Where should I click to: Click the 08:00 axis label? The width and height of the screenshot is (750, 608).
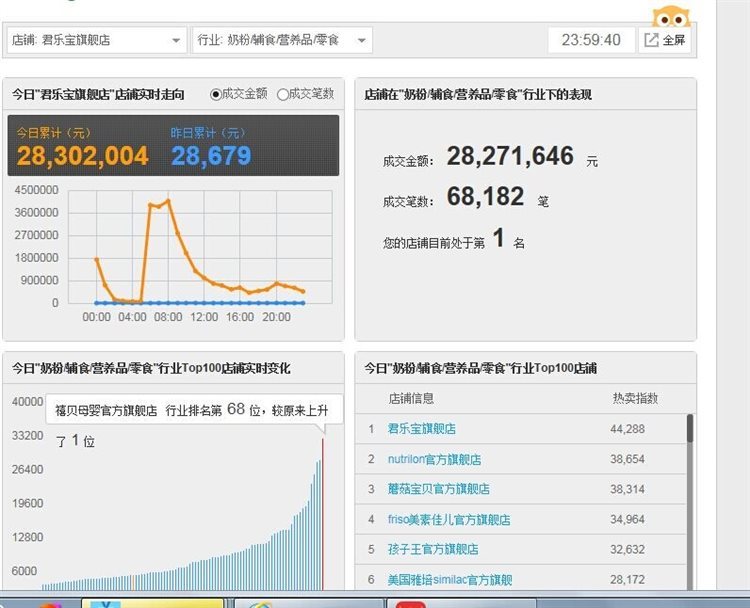pos(168,317)
